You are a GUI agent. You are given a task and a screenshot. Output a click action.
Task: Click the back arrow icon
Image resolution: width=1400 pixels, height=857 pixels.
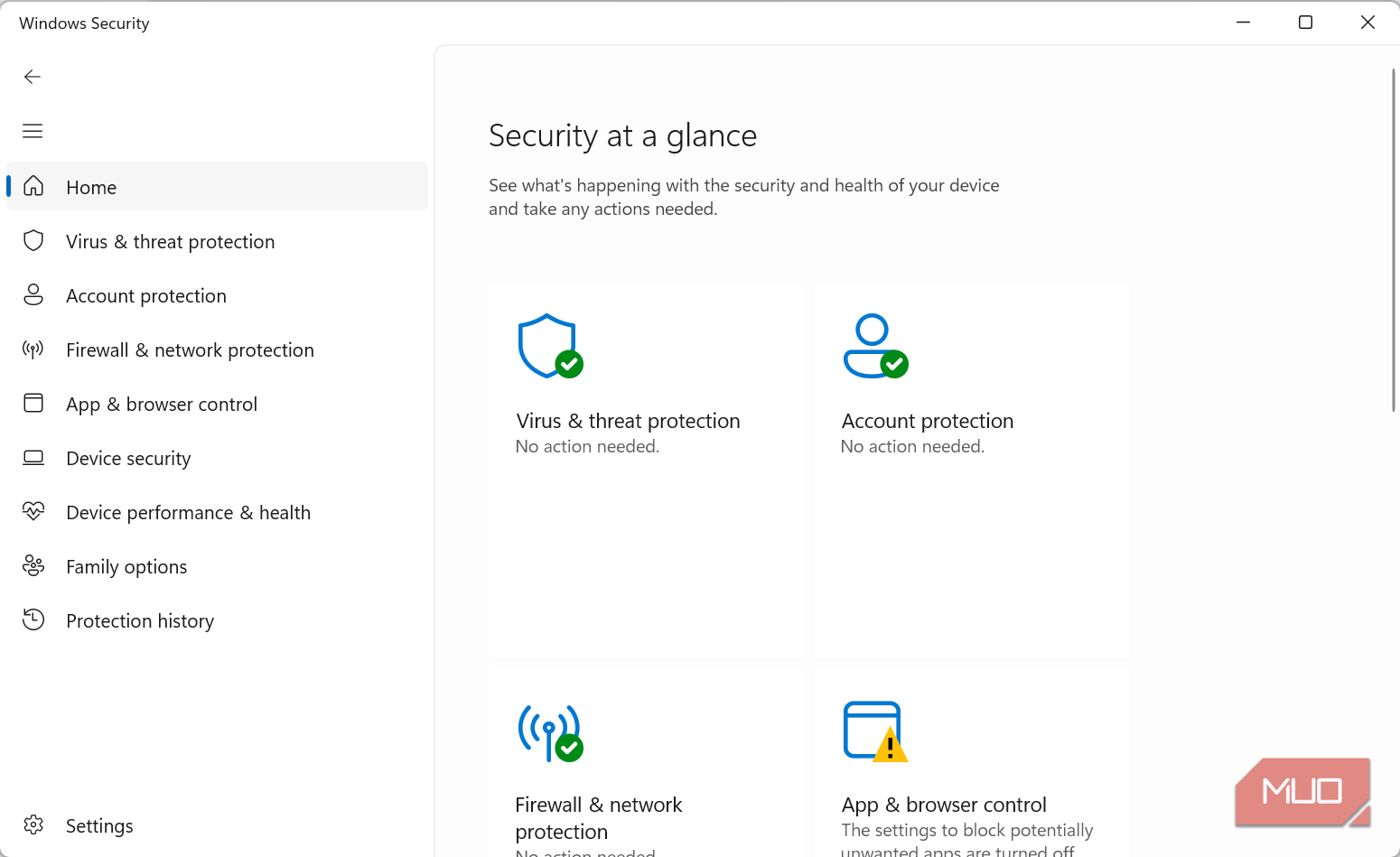(x=33, y=77)
